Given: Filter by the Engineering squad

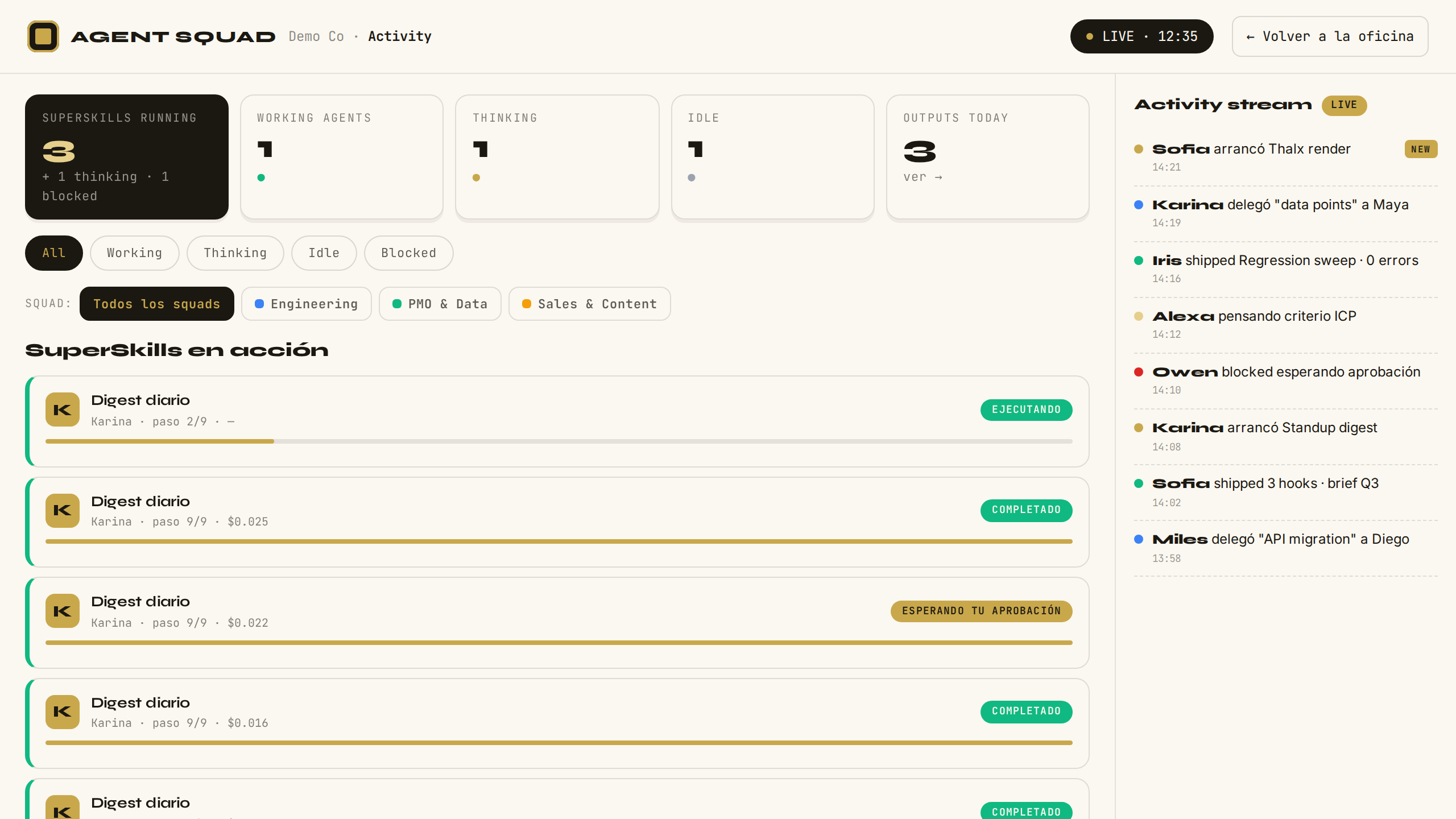Looking at the screenshot, I should coord(307,304).
